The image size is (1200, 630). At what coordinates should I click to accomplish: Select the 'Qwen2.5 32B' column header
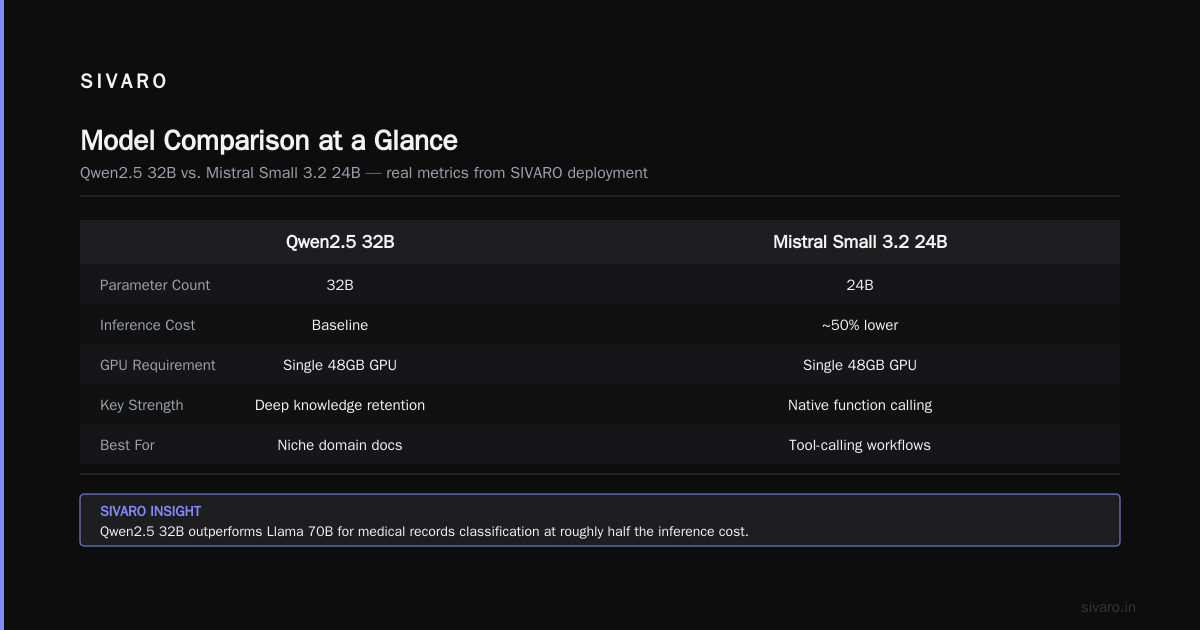(340, 242)
